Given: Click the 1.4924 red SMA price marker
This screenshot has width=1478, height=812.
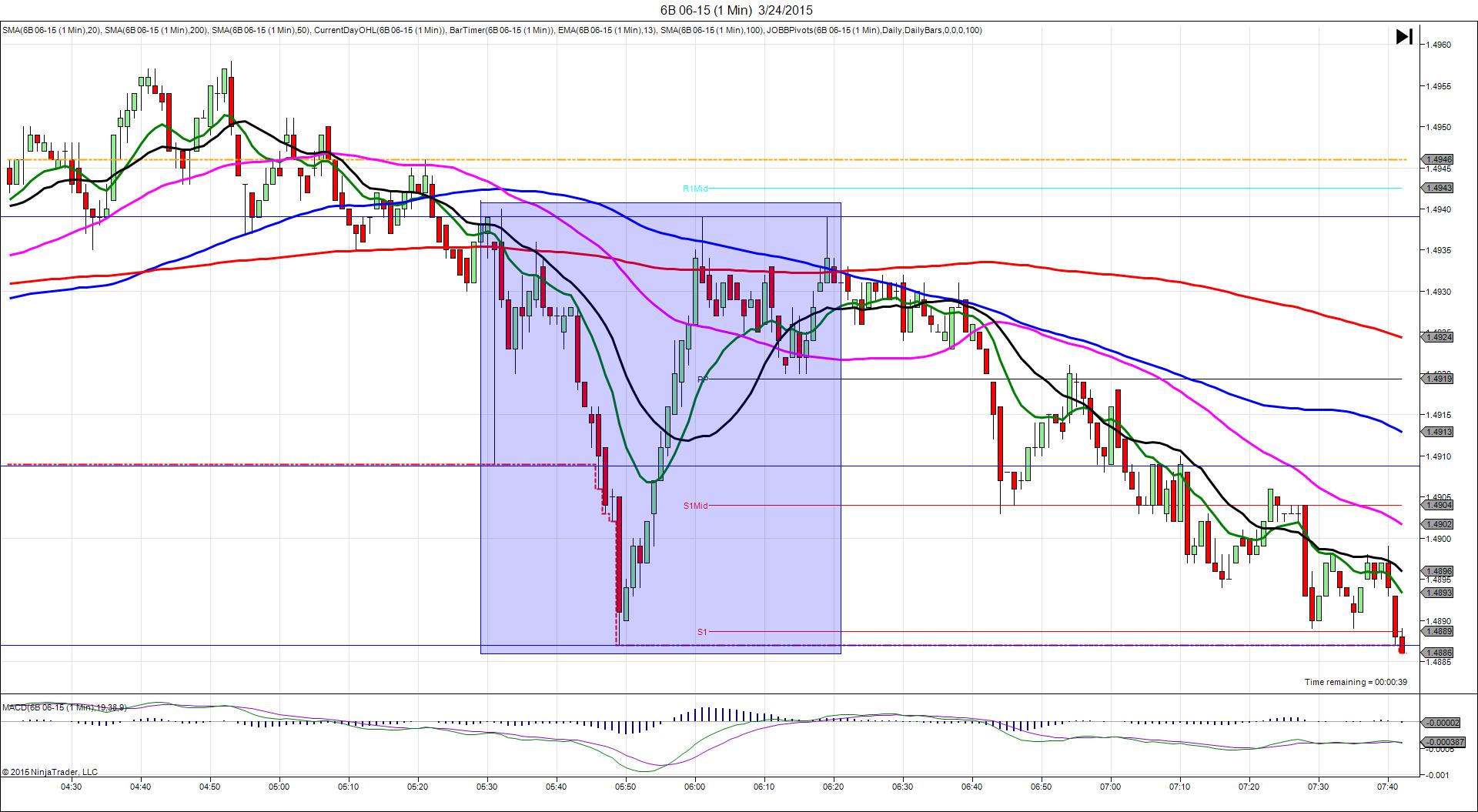Looking at the screenshot, I should tap(1438, 336).
